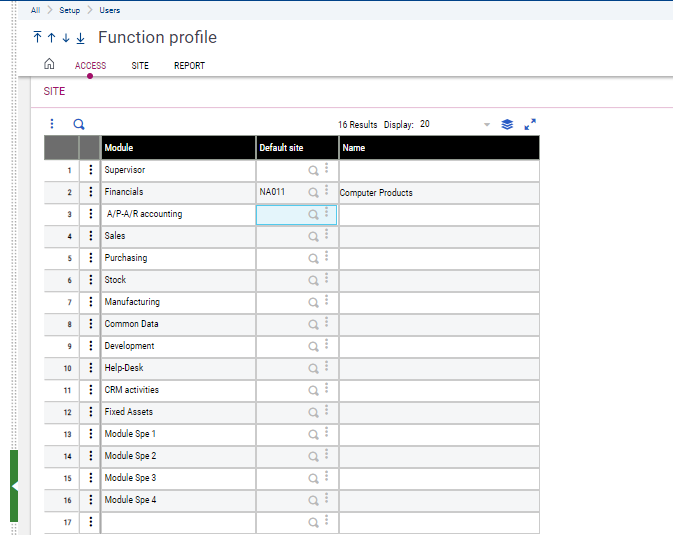This screenshot has width=673, height=535.
Task: Go to last record arrow icon
Action: [80, 38]
